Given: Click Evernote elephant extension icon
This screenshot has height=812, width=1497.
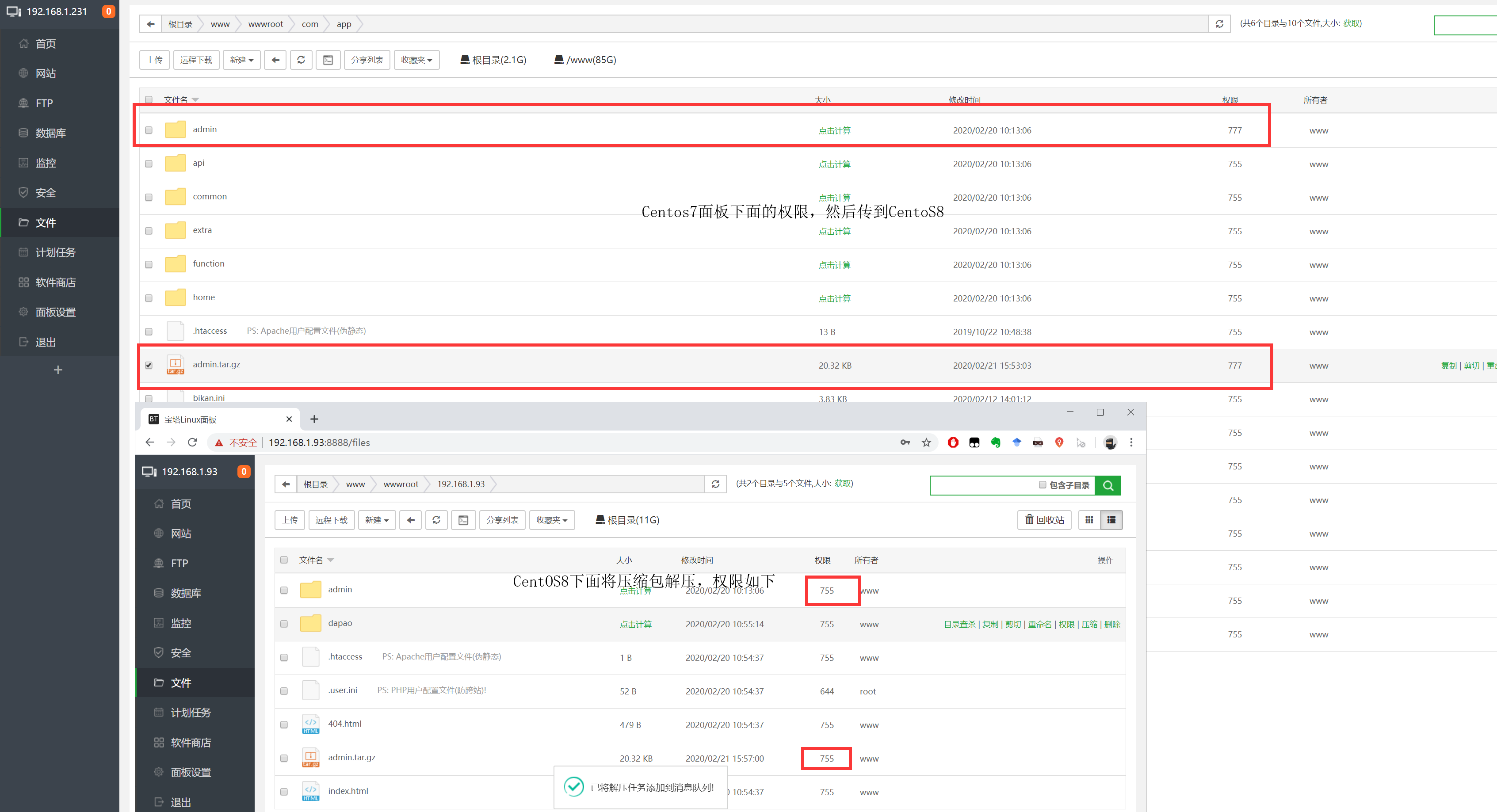Looking at the screenshot, I should tap(996, 442).
